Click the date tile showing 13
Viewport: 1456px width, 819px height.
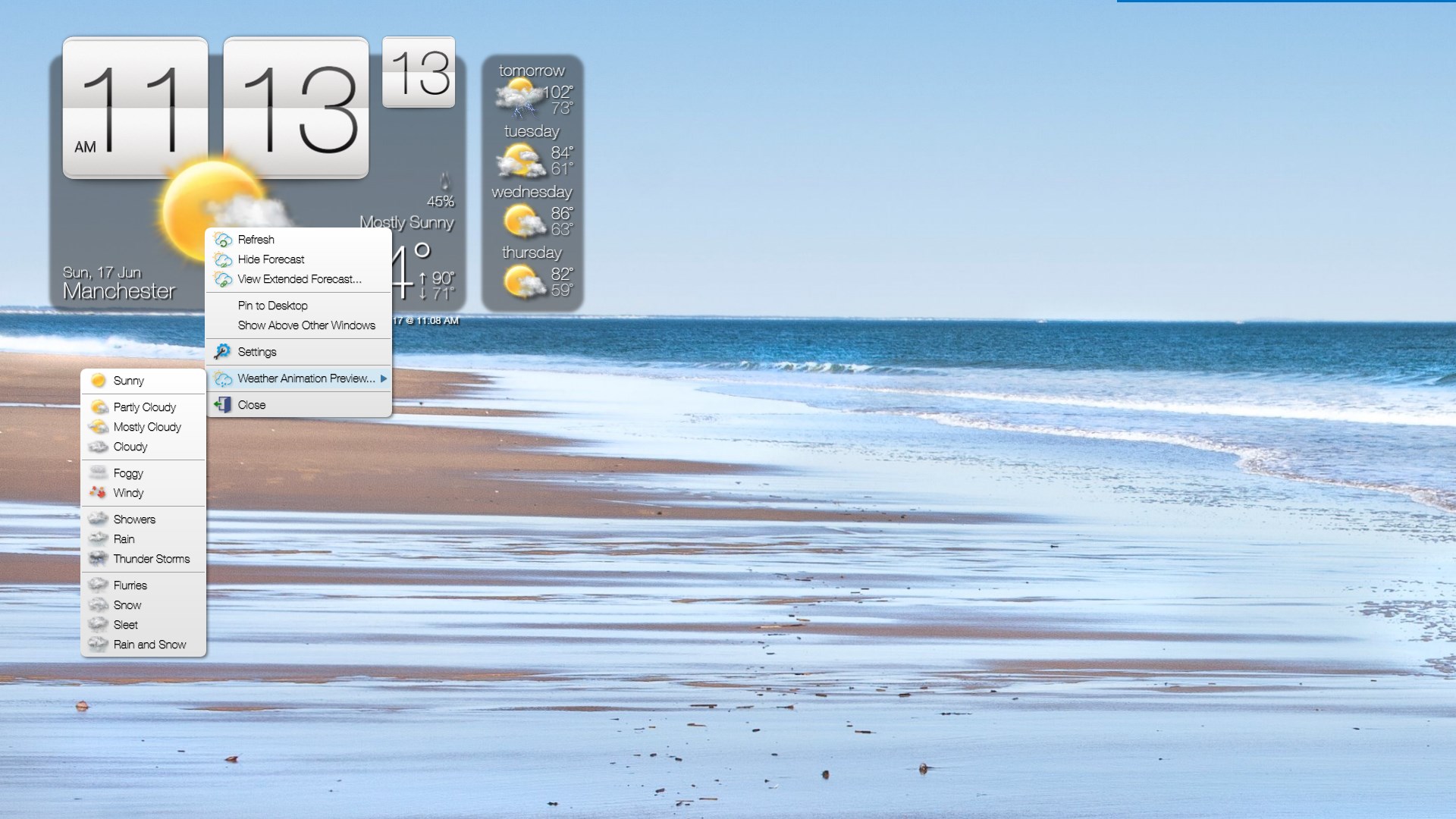(x=418, y=71)
